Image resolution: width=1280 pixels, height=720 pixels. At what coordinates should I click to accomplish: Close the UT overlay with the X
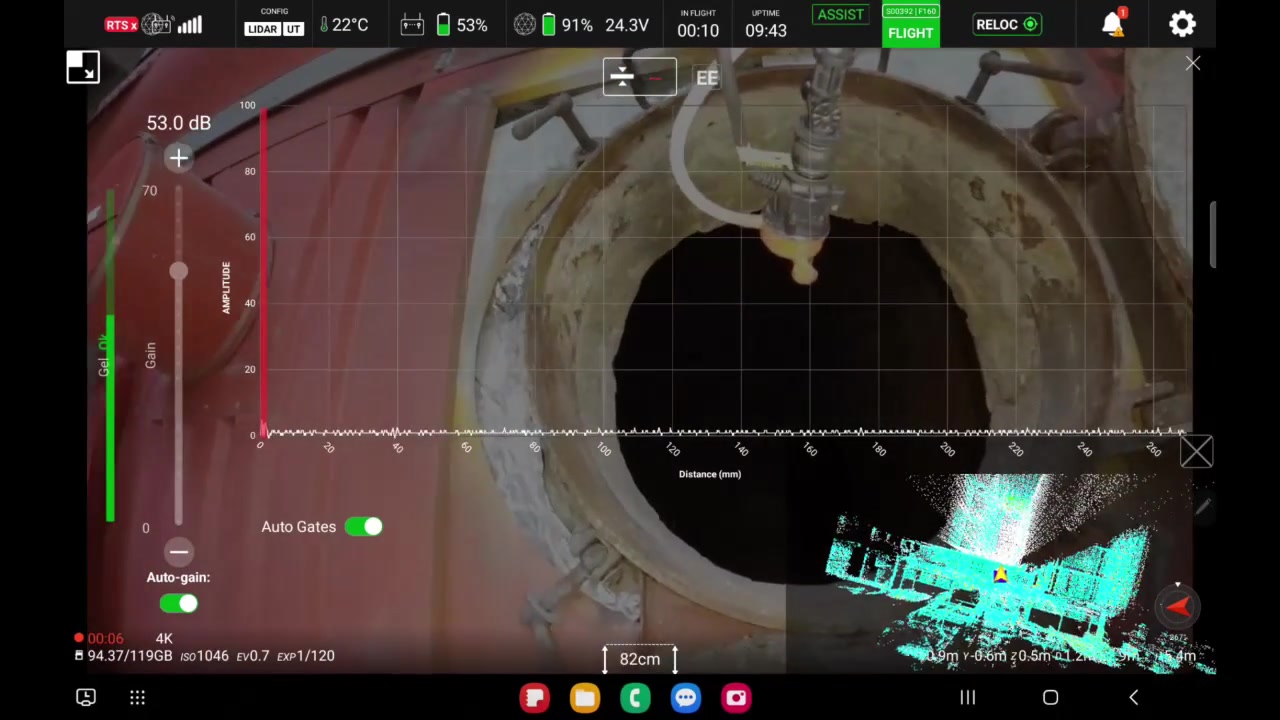click(1193, 64)
